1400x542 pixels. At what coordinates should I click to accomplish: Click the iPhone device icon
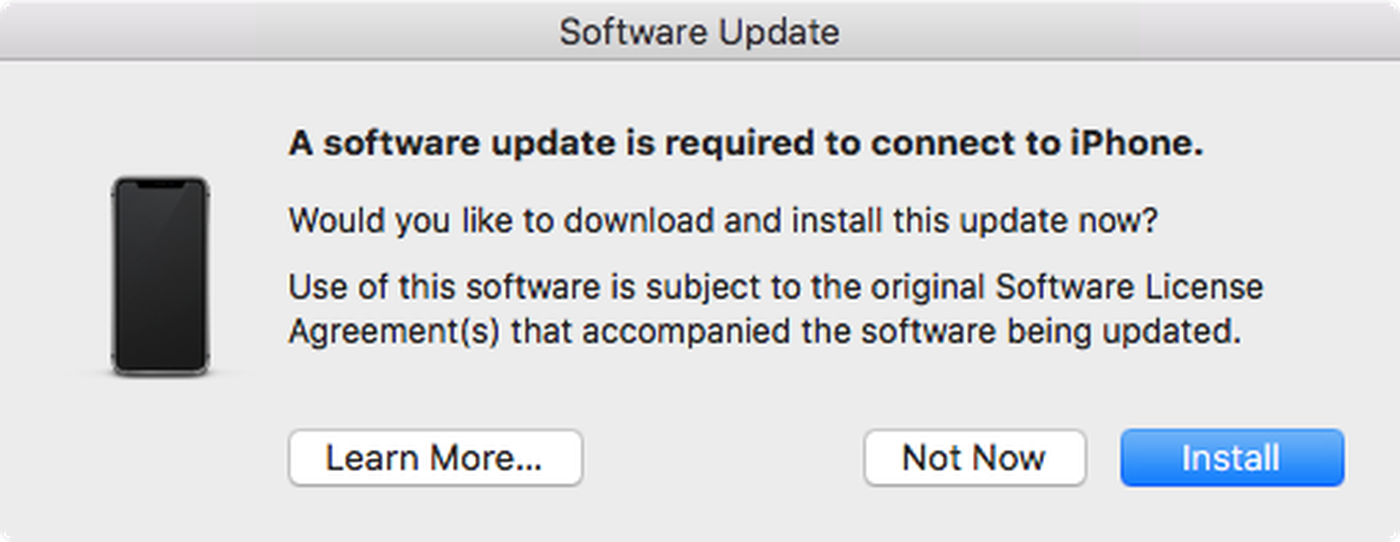[160, 276]
